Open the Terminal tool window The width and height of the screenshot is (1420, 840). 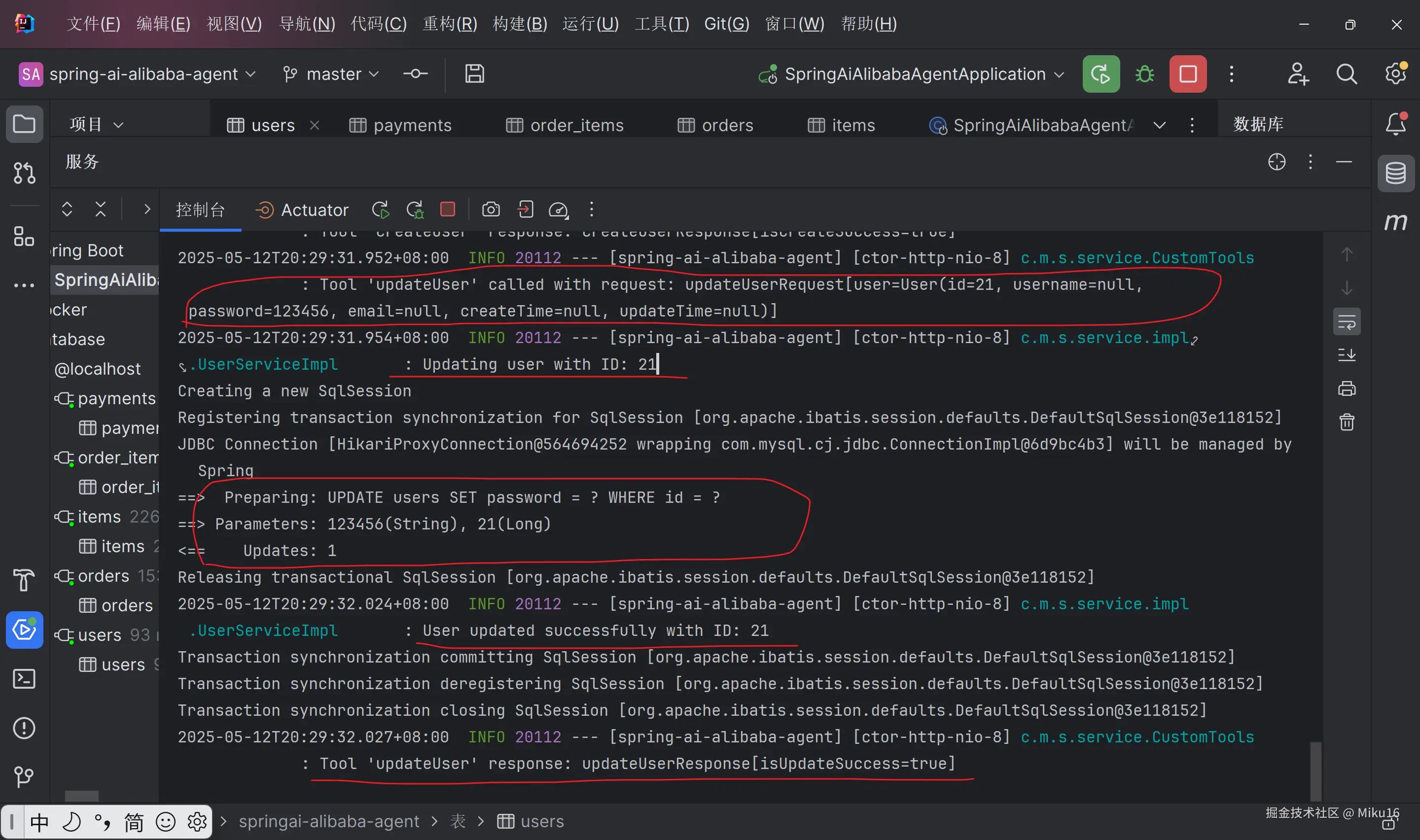pyautogui.click(x=24, y=679)
